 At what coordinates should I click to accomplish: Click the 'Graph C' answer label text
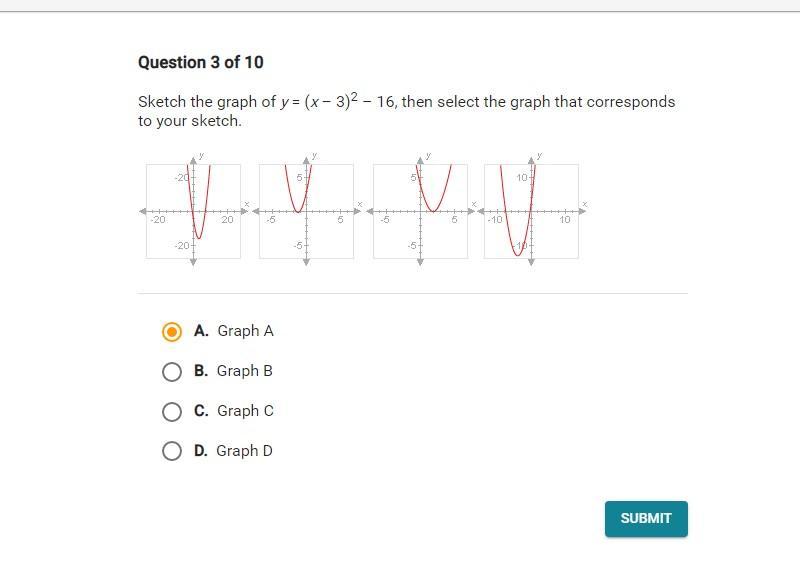[x=245, y=411]
